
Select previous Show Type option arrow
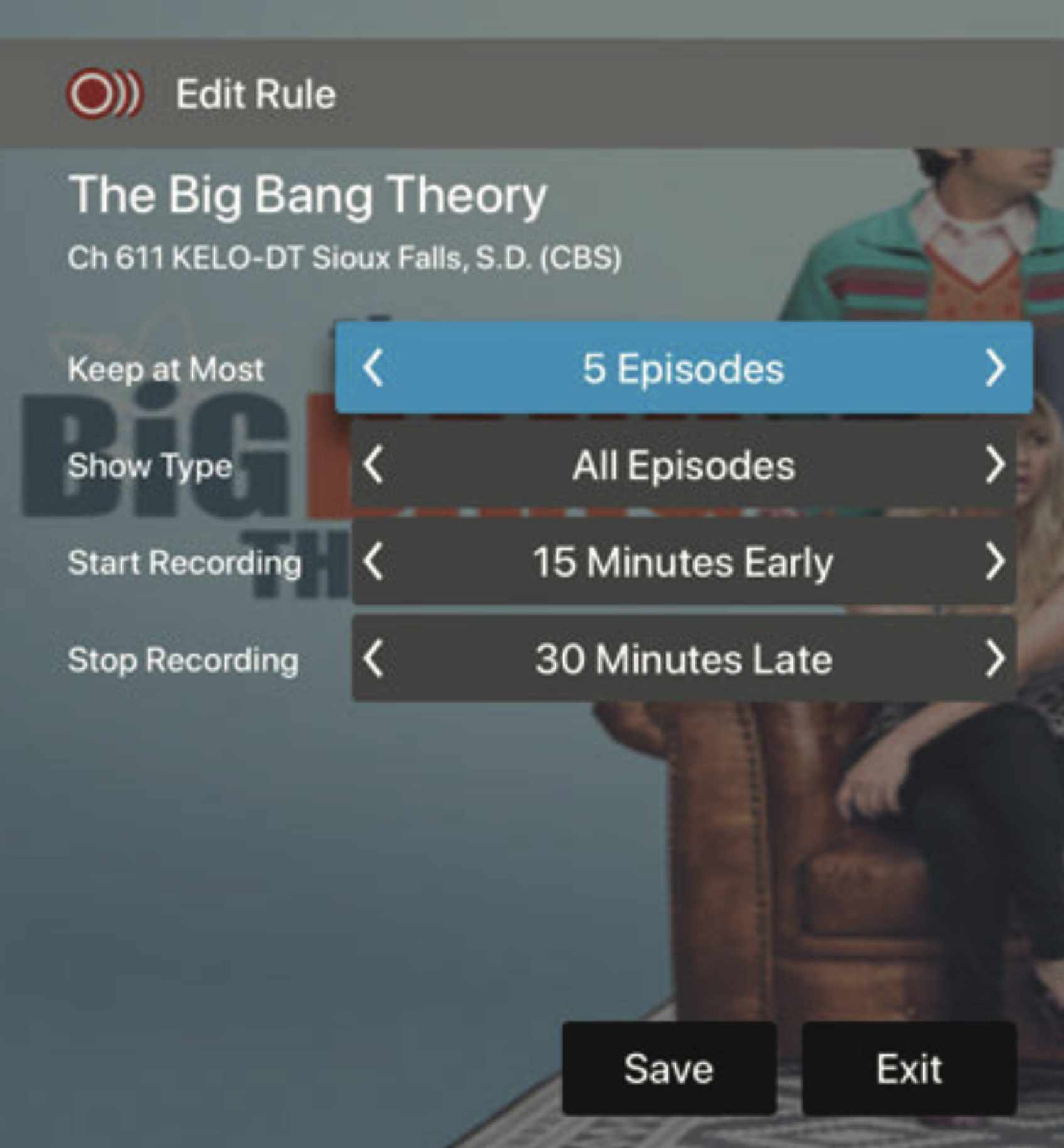point(373,465)
